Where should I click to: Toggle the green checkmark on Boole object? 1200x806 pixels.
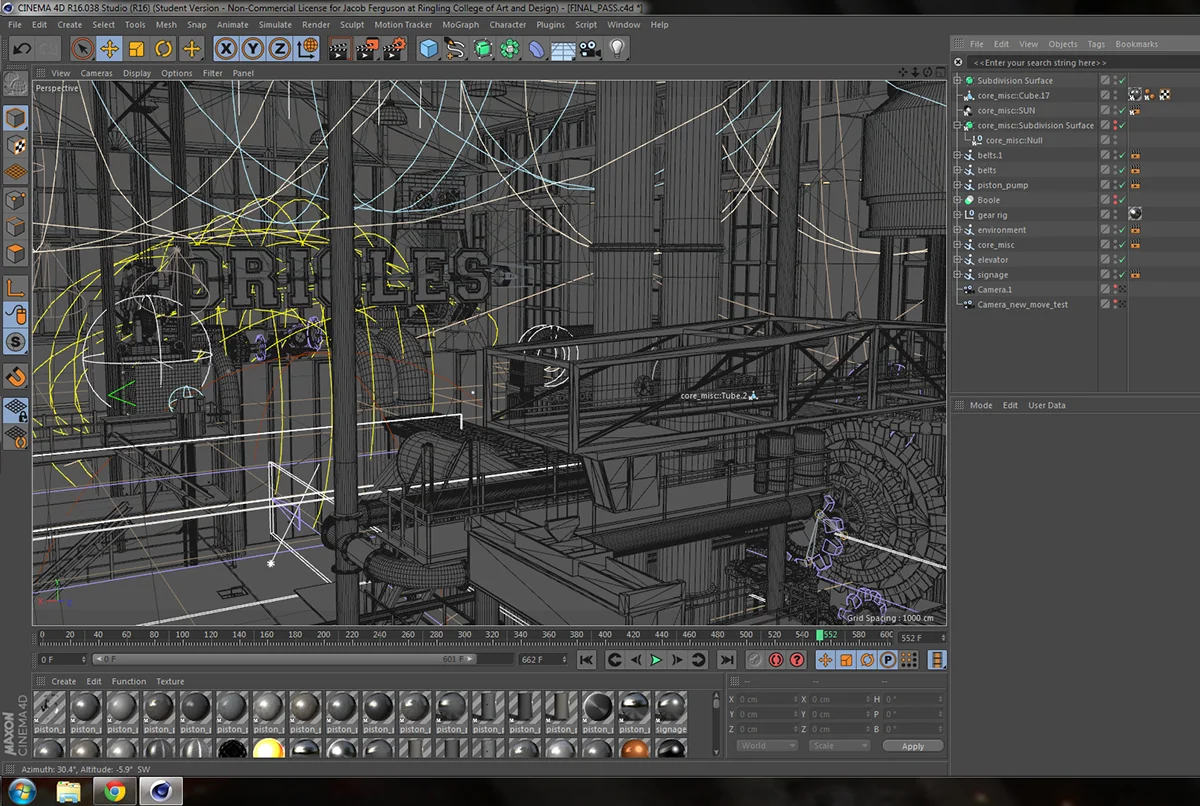pyautogui.click(x=1122, y=200)
